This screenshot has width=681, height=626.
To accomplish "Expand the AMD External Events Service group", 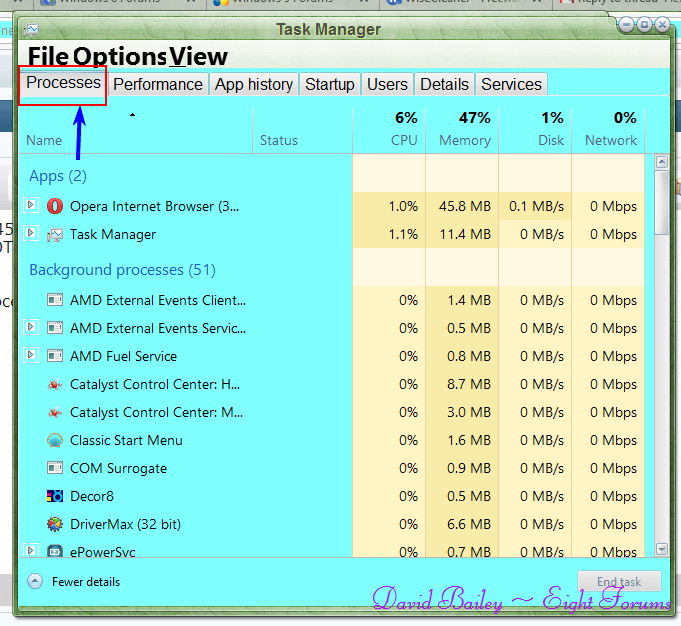I will pyautogui.click(x=30, y=326).
